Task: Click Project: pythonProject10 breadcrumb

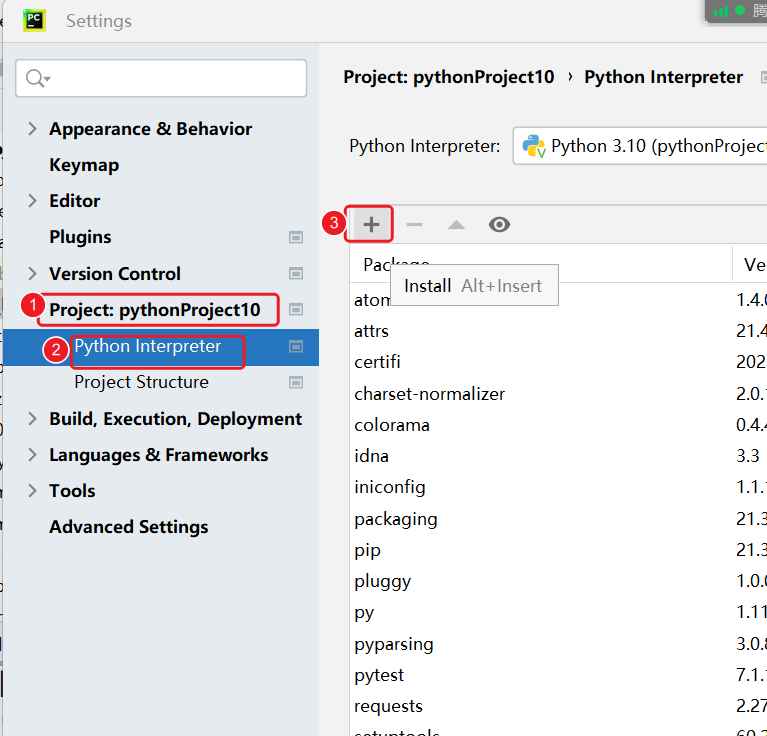Action: [449, 77]
